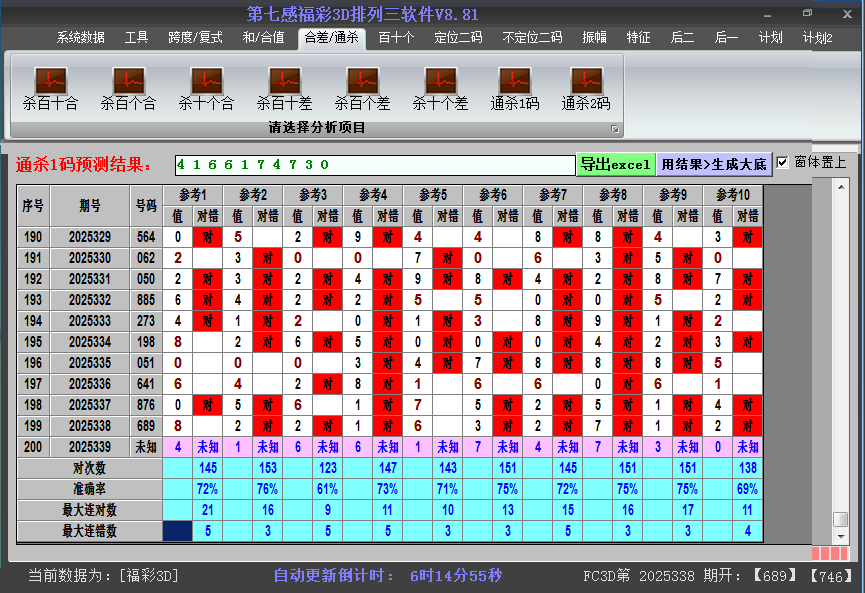Select the 通杀1码 prediction icon

point(514,81)
